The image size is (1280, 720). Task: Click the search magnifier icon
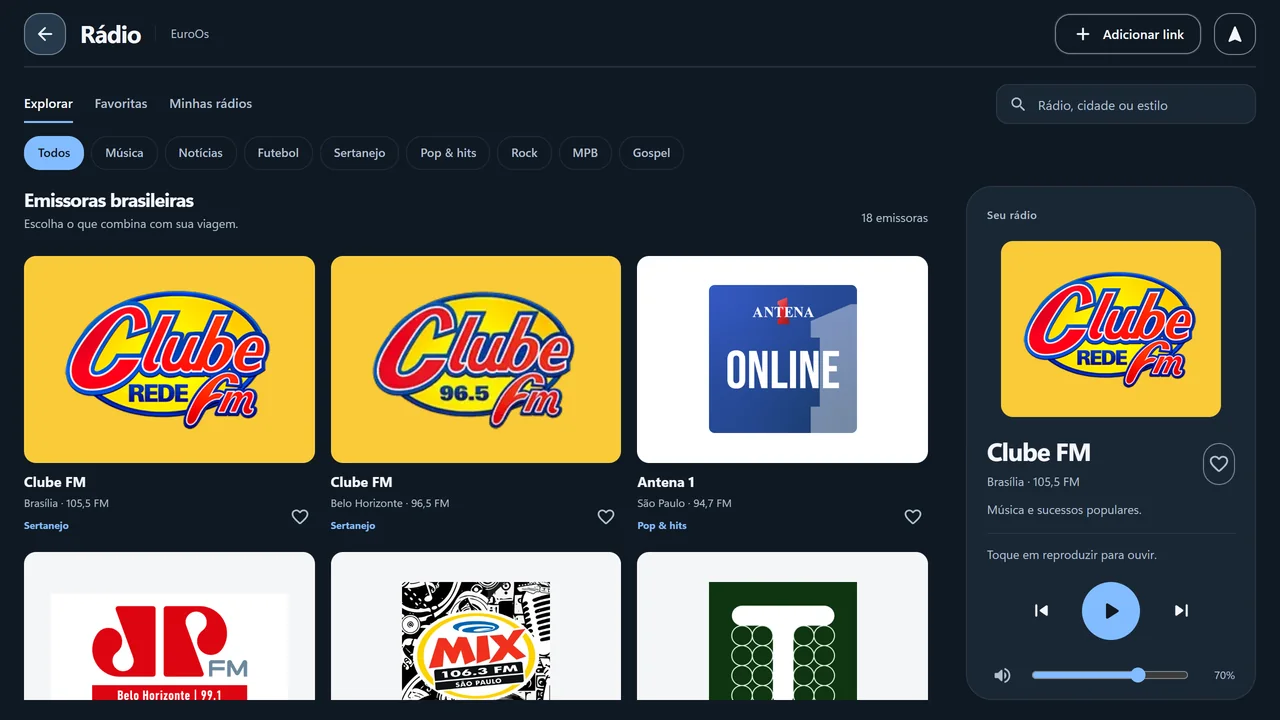tap(1018, 104)
